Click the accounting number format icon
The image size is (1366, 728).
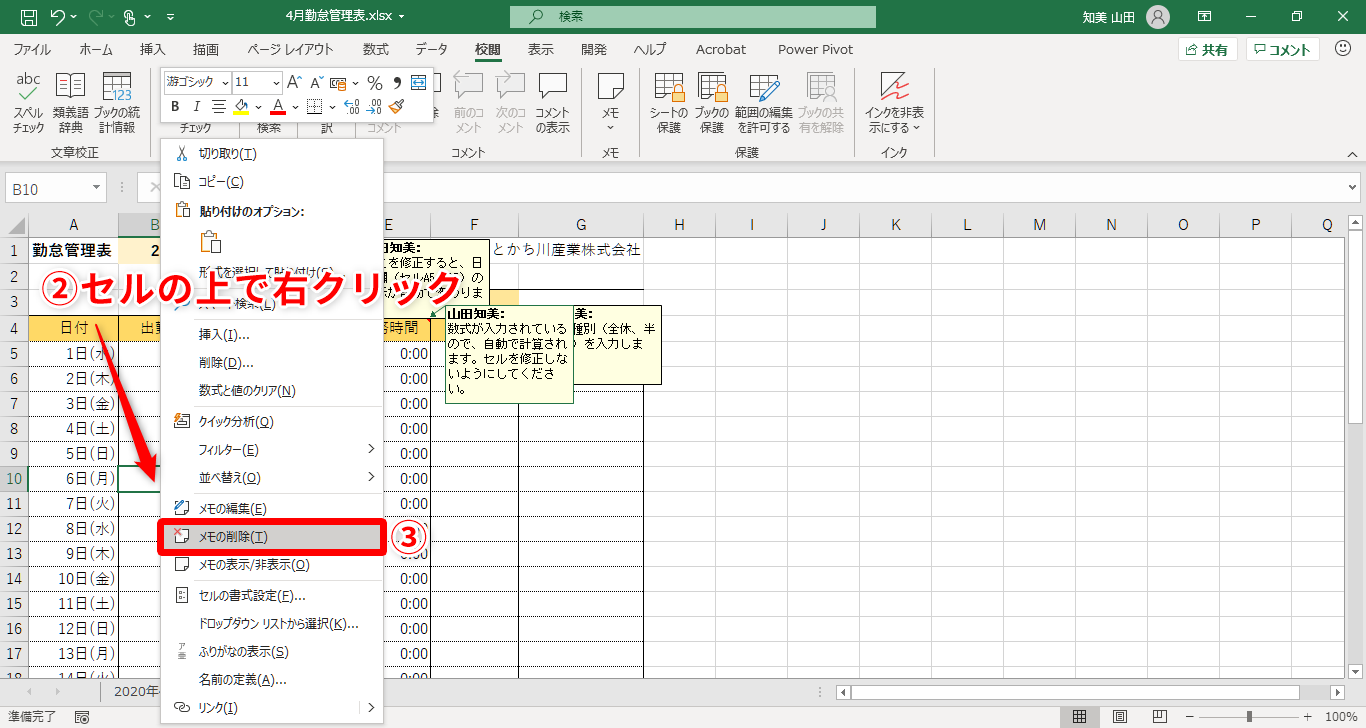pyautogui.click(x=338, y=82)
